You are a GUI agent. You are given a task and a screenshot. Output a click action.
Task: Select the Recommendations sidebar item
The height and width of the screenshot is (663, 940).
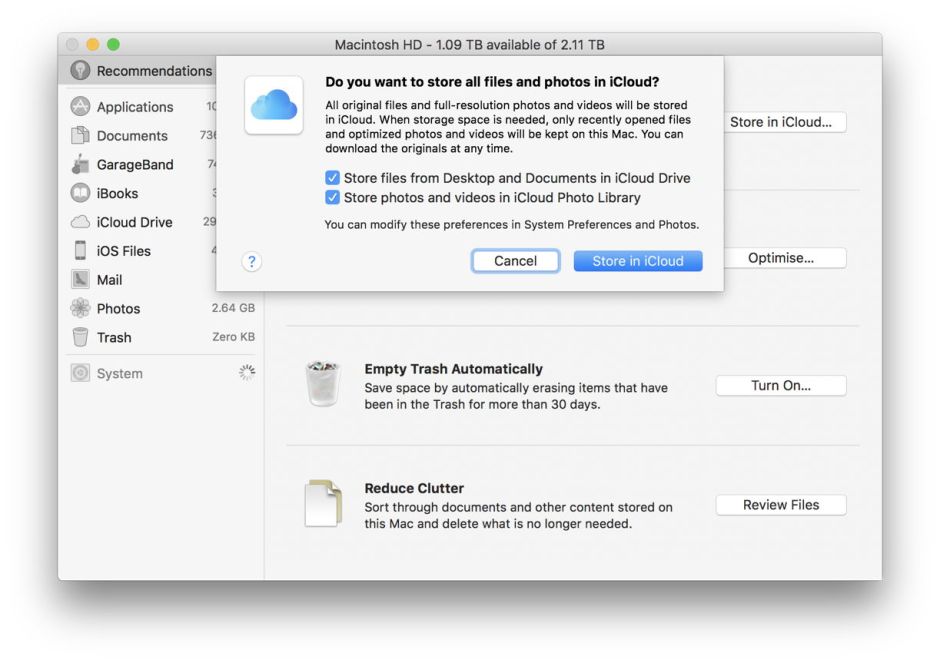(x=141, y=71)
